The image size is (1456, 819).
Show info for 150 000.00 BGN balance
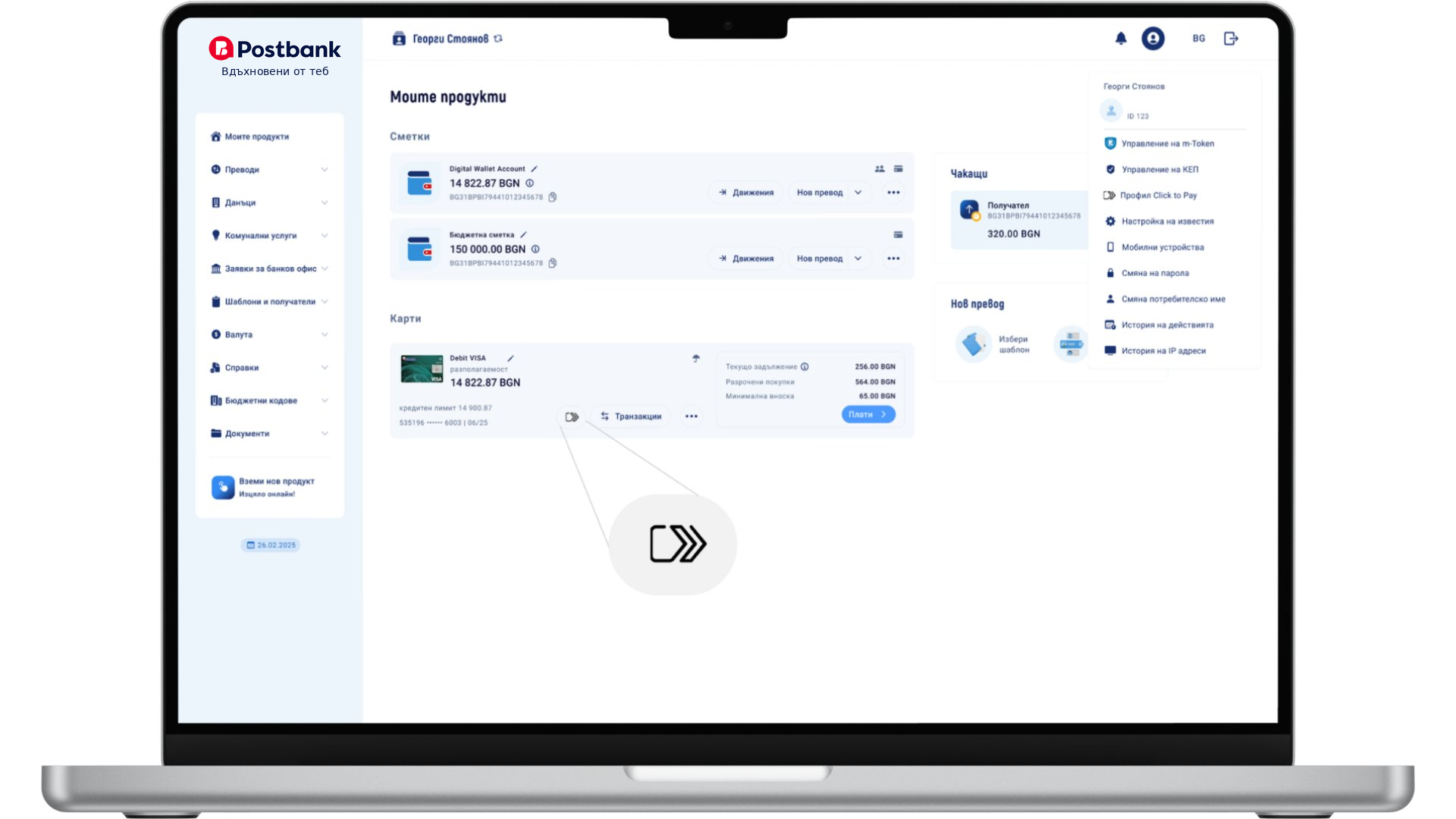pos(535,249)
